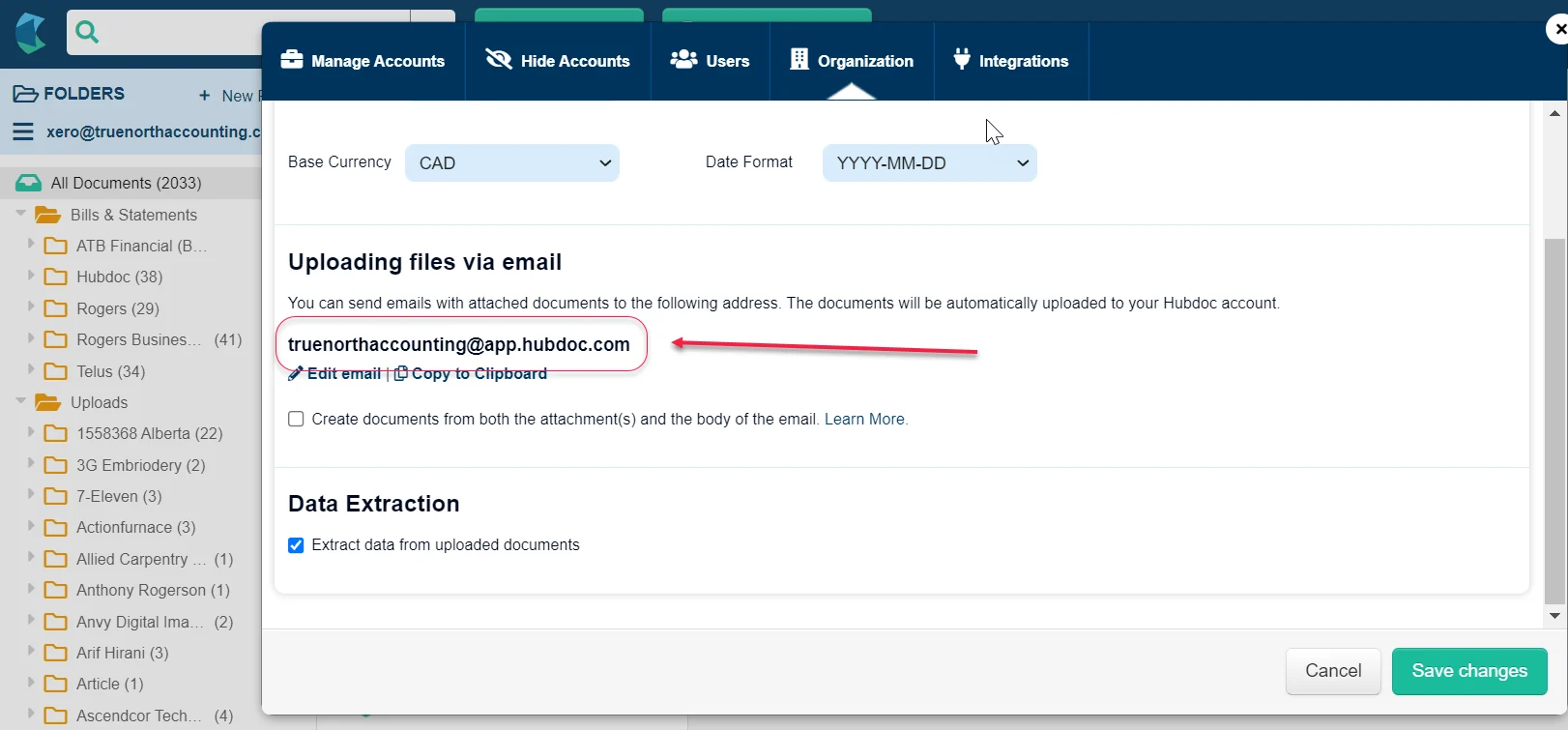Click the Cancel button
The height and width of the screenshot is (730, 1568).
pyautogui.click(x=1333, y=671)
